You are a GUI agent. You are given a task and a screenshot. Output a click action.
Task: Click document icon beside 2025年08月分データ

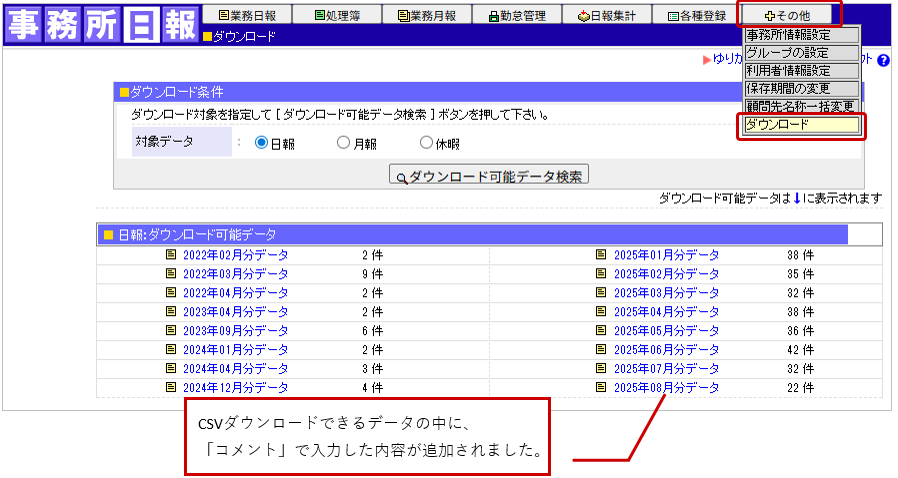(x=601, y=386)
